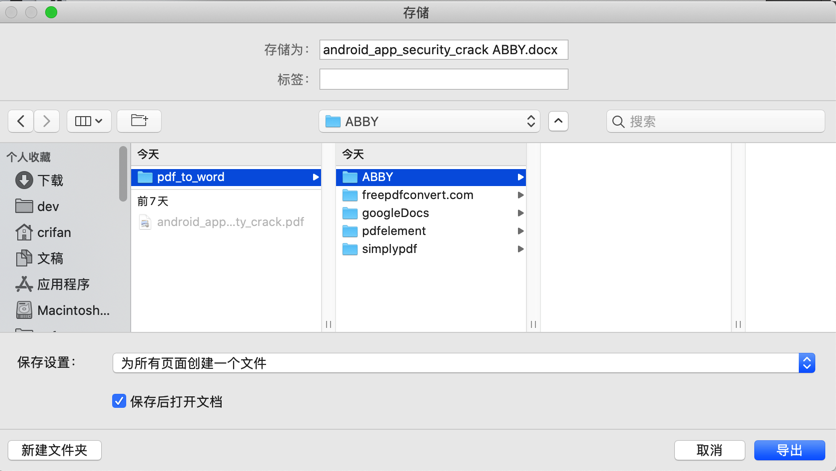Expand the ABBY folder arrow
Image resolution: width=836 pixels, height=471 pixels.
pyautogui.click(x=520, y=177)
